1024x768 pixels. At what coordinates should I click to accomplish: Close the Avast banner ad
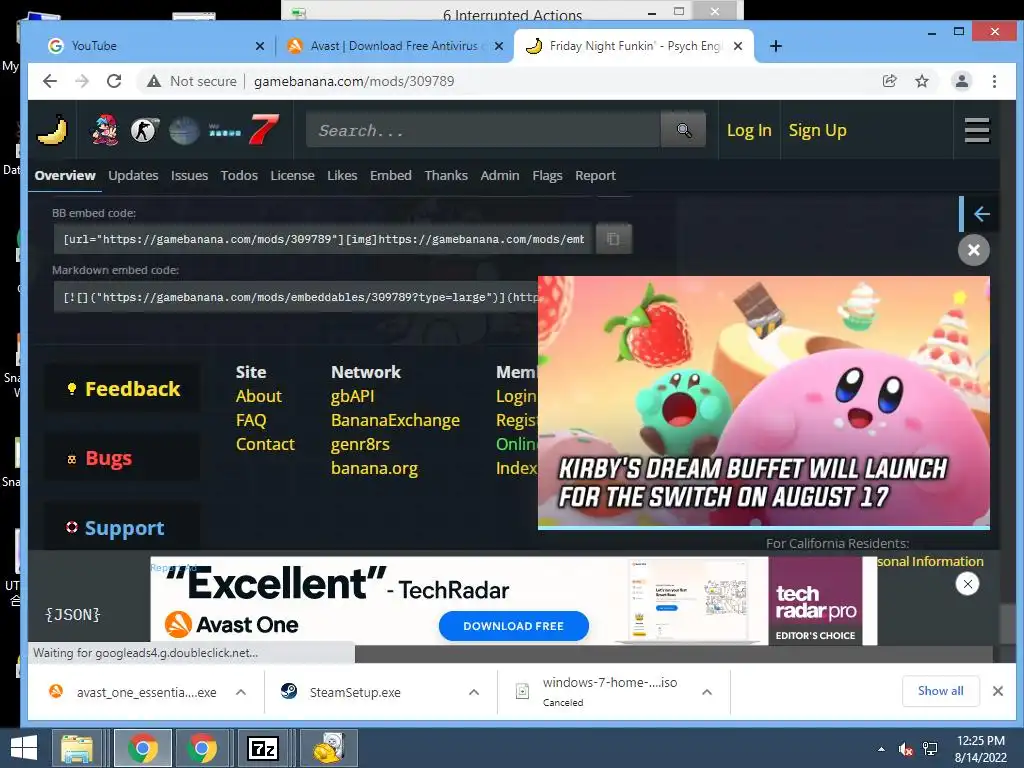pos(967,583)
